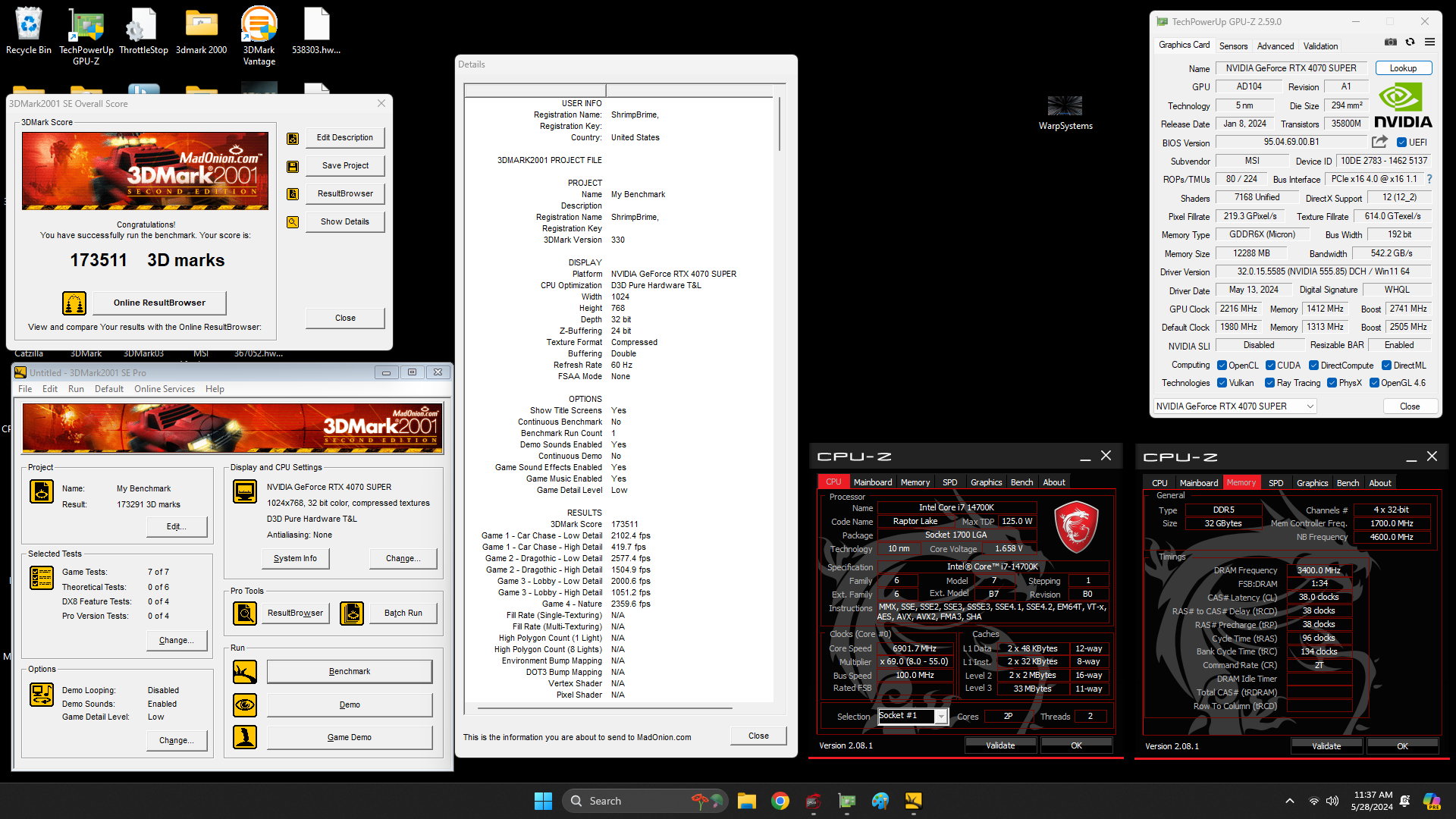
Task: Click Benchmark run icon in 3DMark2001
Action: 245,672
